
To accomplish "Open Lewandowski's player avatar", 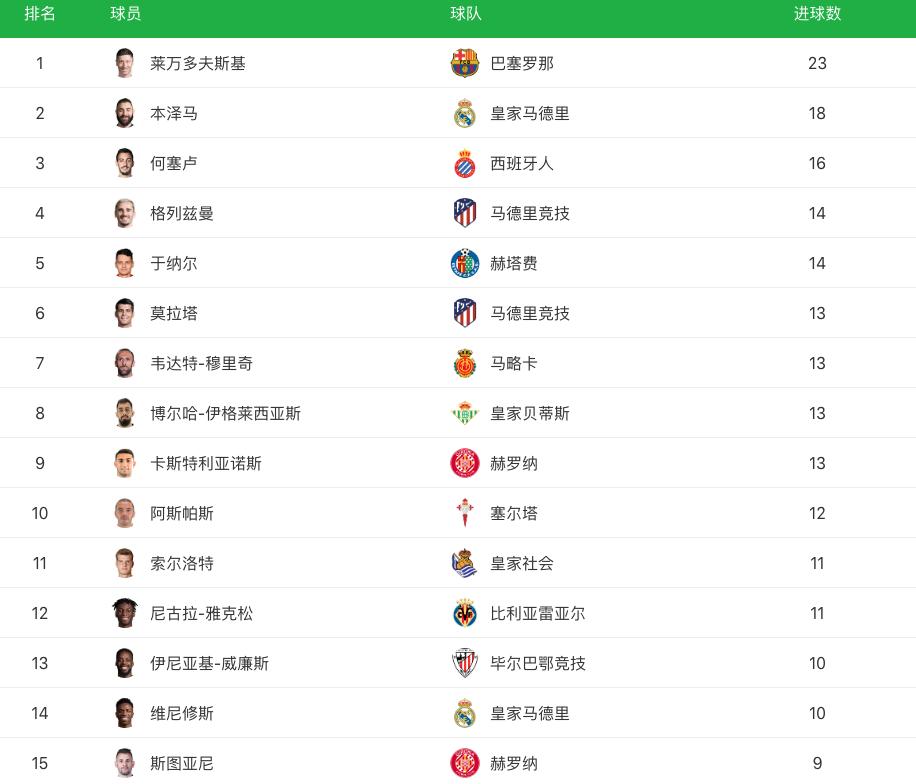I will coord(124,63).
